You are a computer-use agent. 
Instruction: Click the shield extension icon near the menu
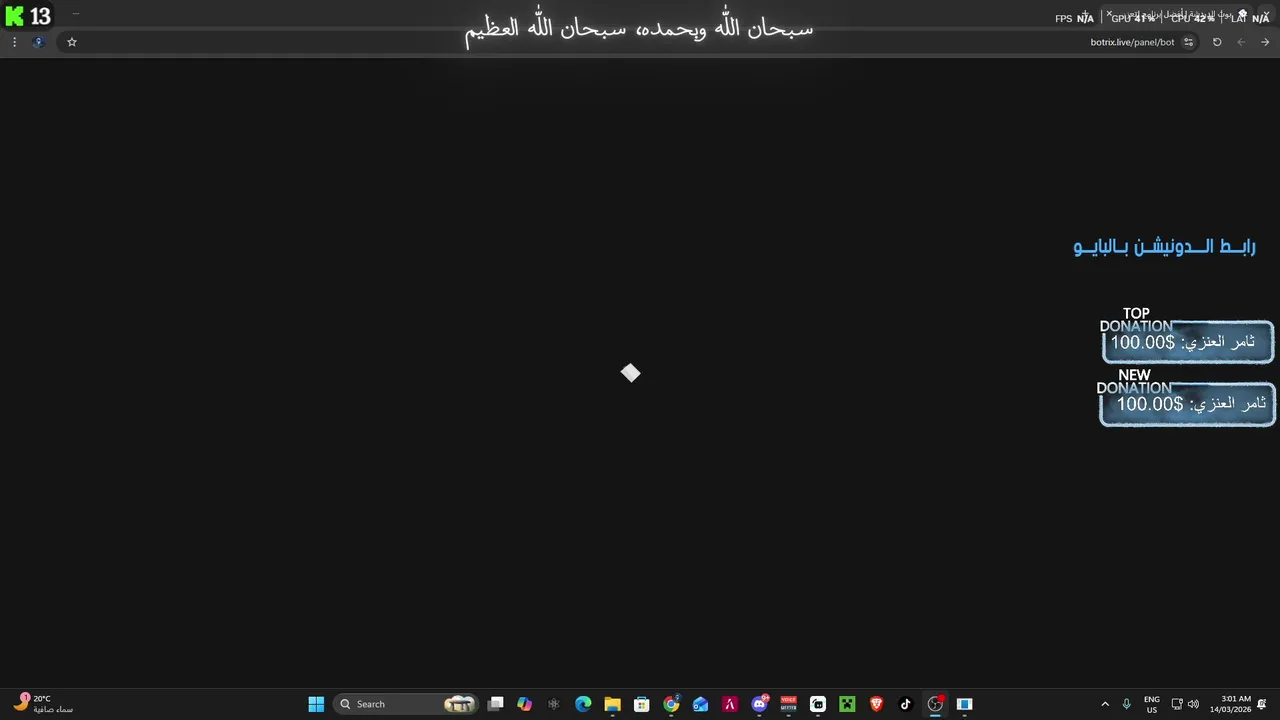(38, 42)
